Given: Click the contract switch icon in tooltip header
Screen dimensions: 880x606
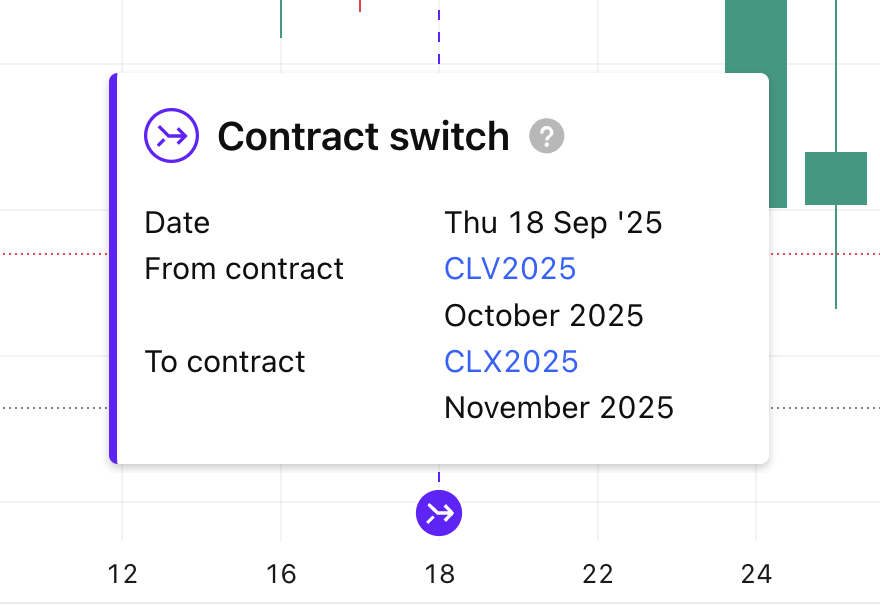Looking at the screenshot, I should [172, 136].
